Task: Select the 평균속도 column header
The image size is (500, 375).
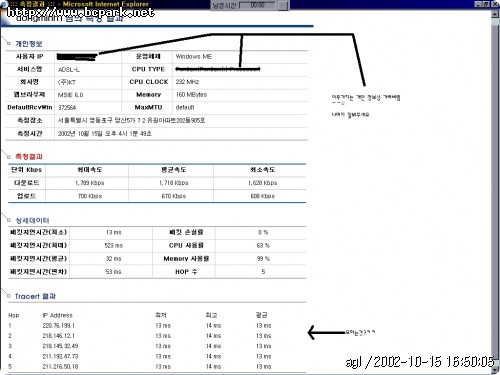Action: pyautogui.click(x=173, y=170)
